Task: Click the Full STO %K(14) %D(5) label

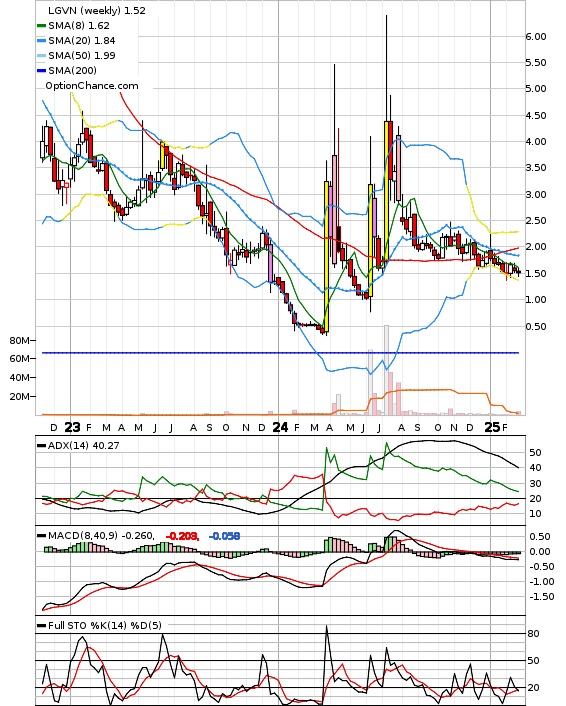Action: pos(104,625)
